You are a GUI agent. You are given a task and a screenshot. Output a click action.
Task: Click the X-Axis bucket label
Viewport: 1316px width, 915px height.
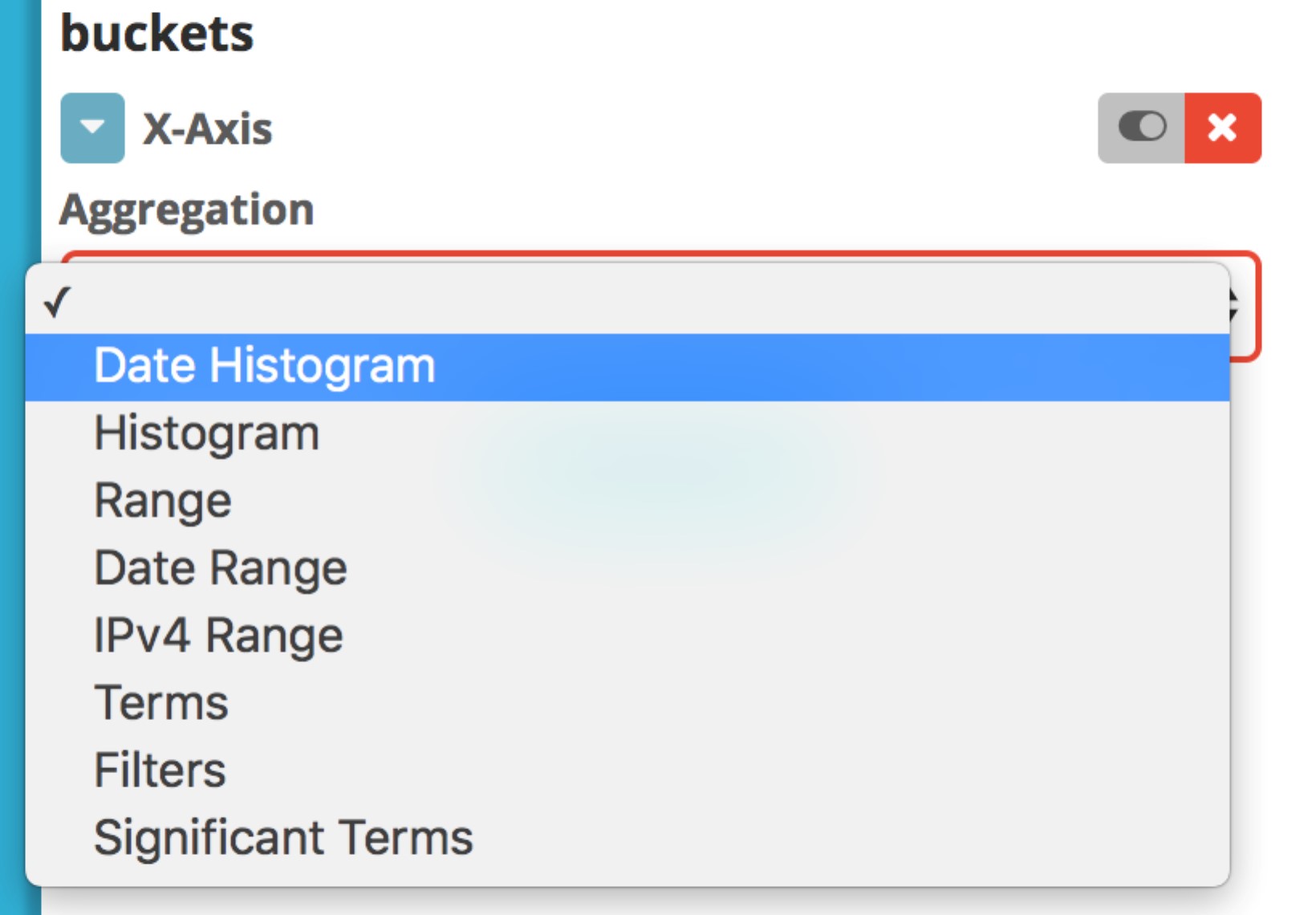click(208, 128)
